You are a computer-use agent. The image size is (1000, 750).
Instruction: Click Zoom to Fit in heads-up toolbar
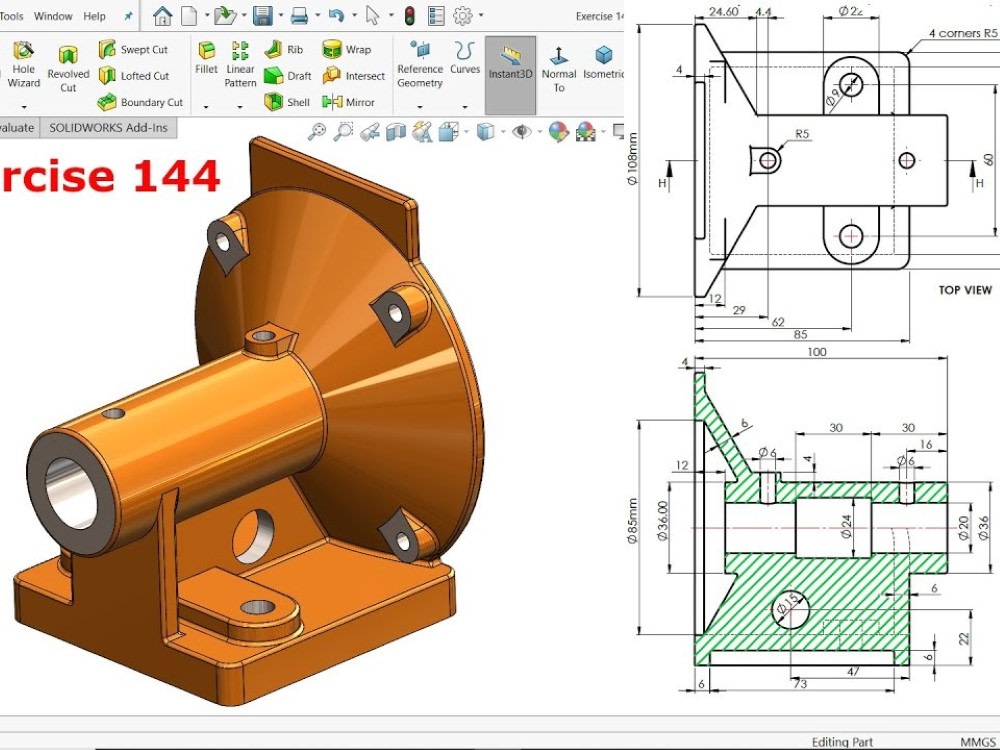pyautogui.click(x=317, y=131)
